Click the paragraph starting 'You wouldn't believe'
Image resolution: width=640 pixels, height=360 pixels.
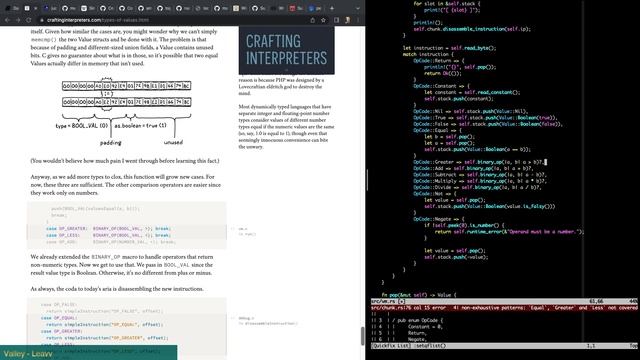[125, 161]
